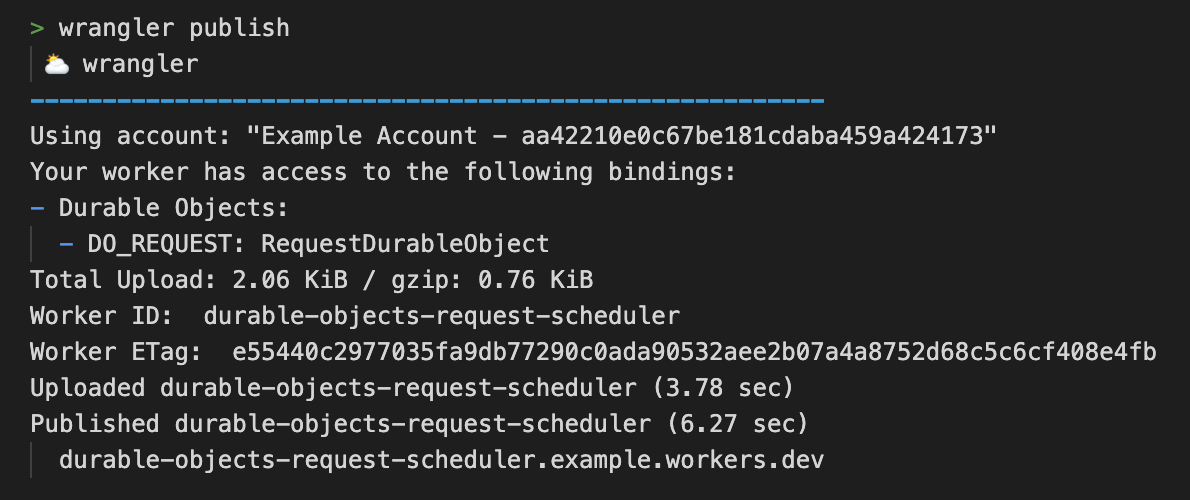Viewport: 1190px width, 500px height.
Task: Select the Worker ETag hash string
Action: click(694, 353)
